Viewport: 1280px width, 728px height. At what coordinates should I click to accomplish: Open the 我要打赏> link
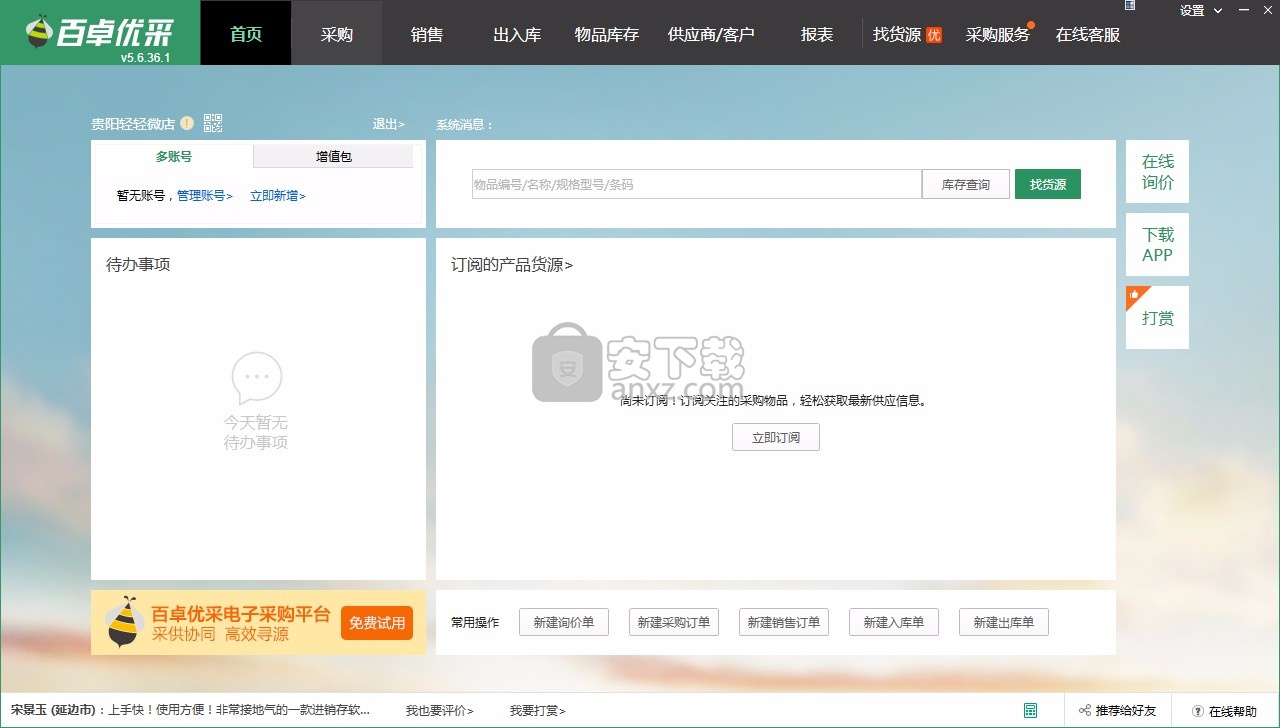point(537,711)
